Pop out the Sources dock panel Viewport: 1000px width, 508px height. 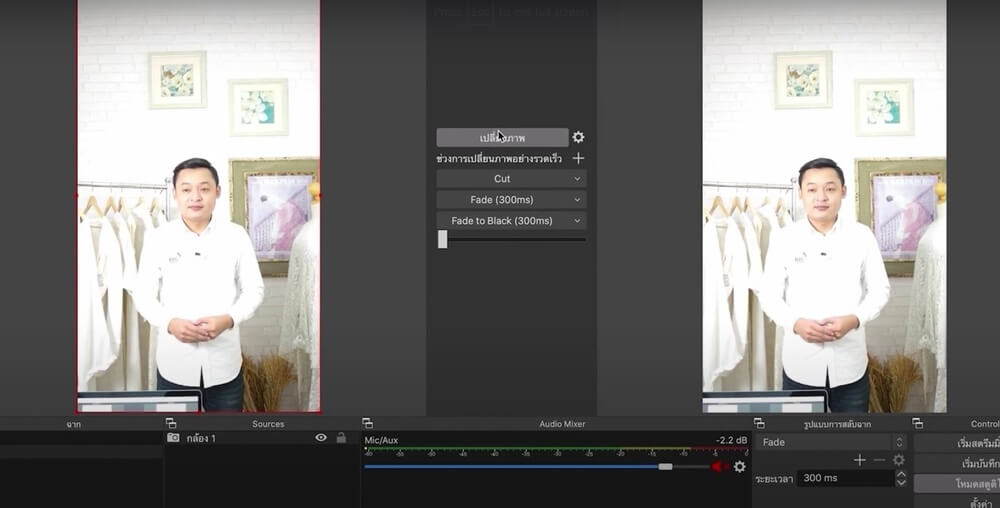pyautogui.click(x=171, y=424)
